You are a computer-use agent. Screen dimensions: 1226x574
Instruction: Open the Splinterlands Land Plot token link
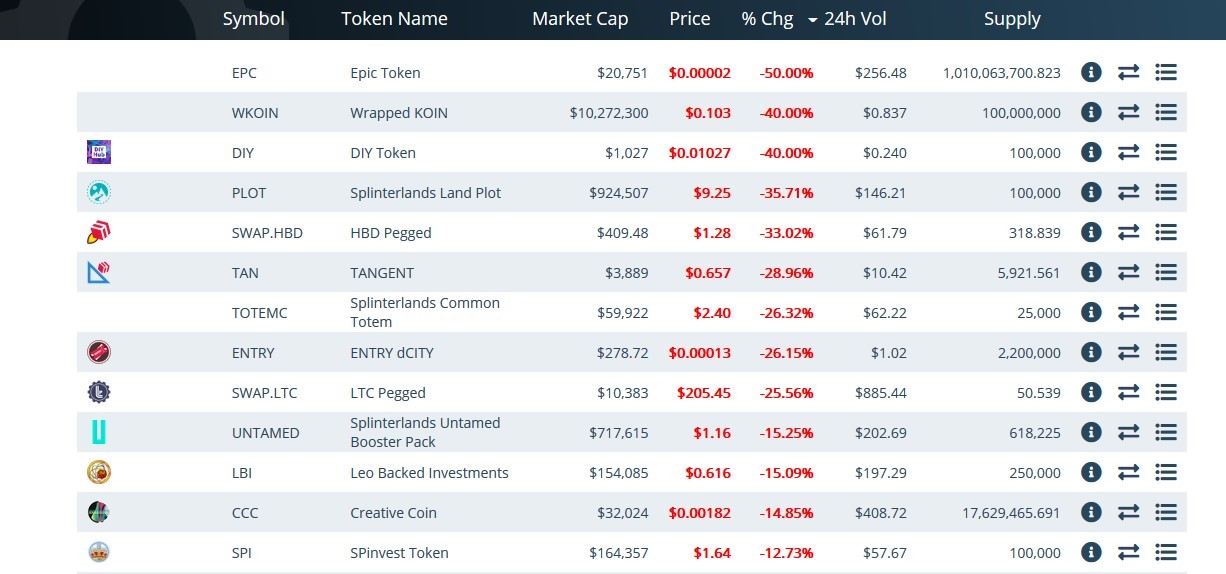[x=425, y=192]
